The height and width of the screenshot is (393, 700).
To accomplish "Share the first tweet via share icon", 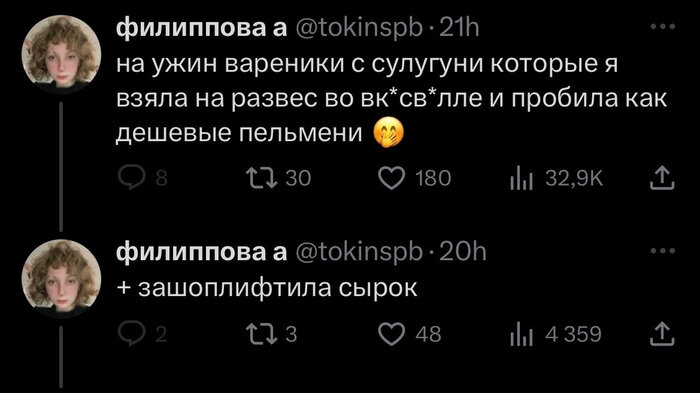I will click(662, 178).
